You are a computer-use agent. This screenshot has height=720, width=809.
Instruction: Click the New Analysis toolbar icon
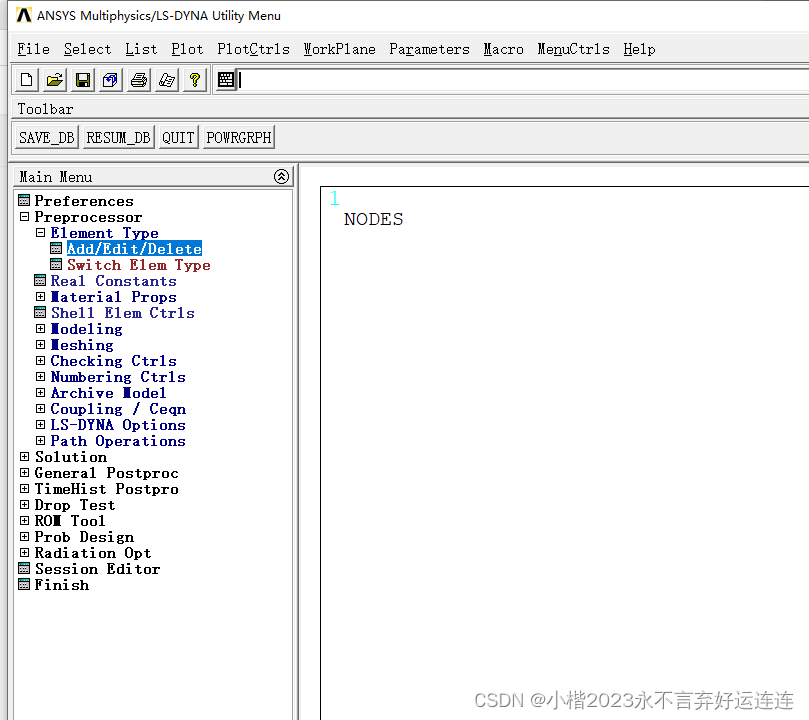click(26, 80)
